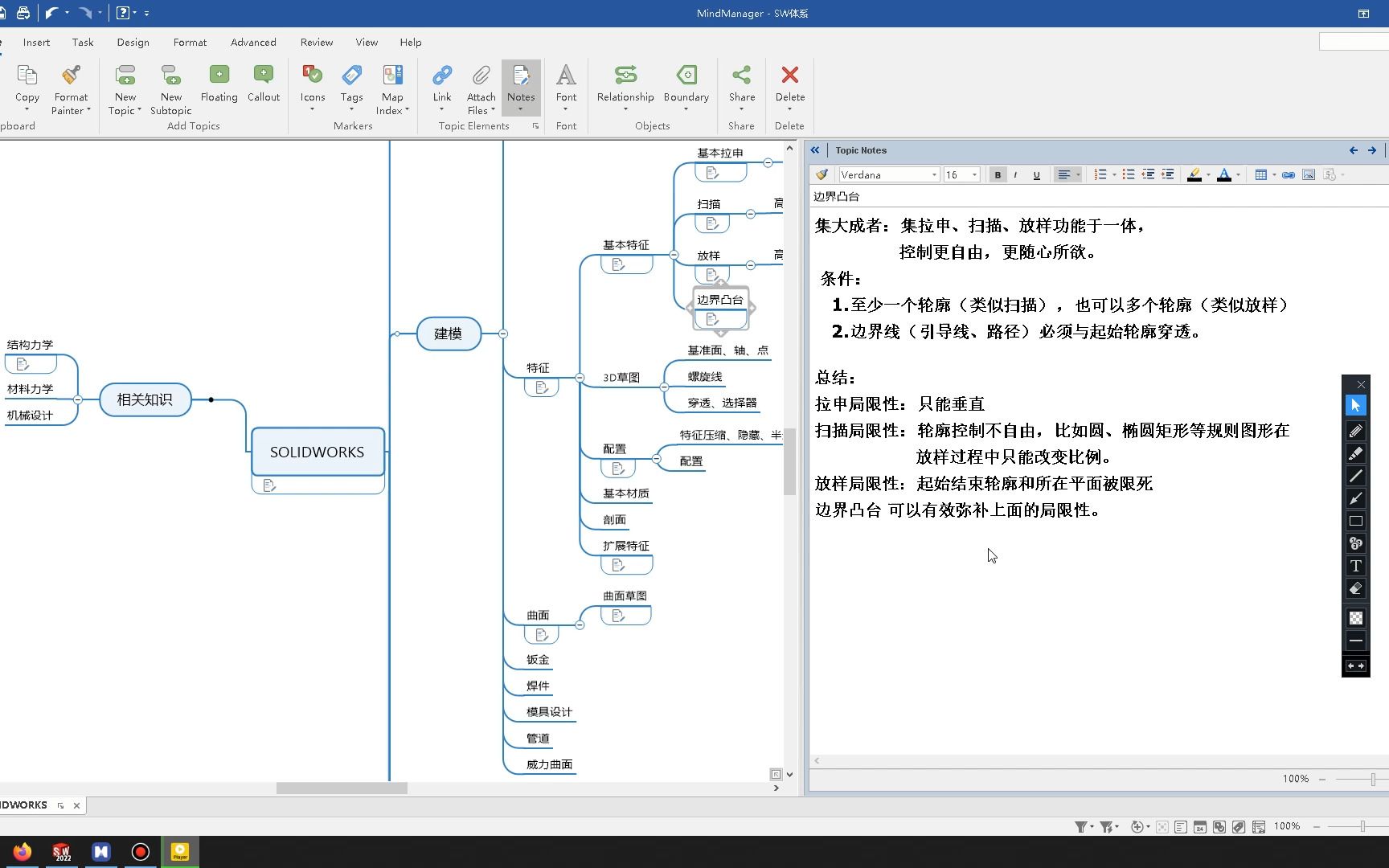Toggle underline formatting in the notes editor

1036,174
